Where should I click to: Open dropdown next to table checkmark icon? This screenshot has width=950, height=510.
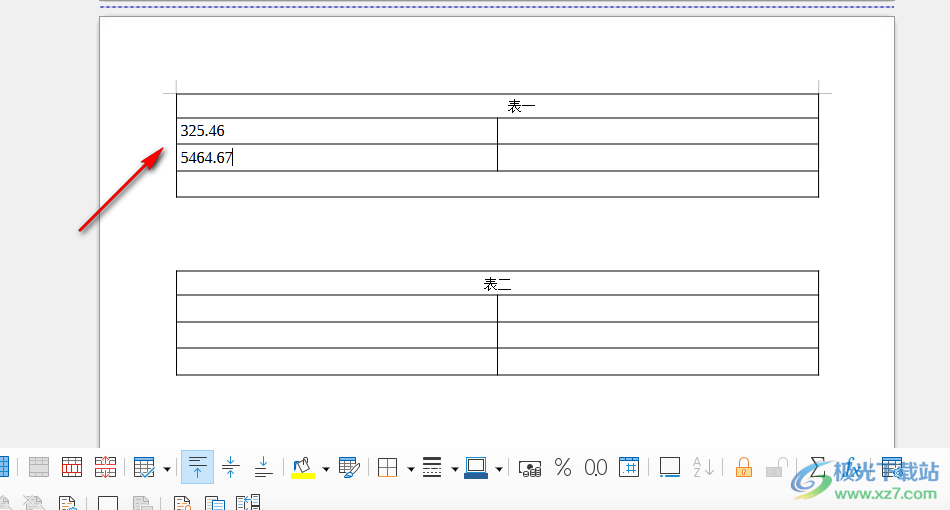(167, 469)
